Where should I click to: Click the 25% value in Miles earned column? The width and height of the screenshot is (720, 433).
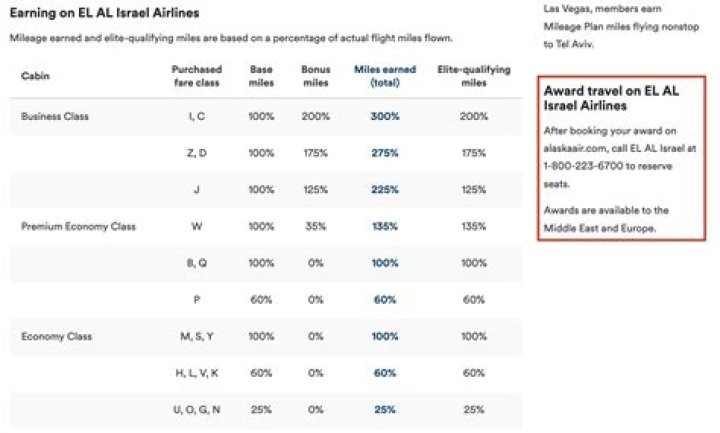point(385,410)
